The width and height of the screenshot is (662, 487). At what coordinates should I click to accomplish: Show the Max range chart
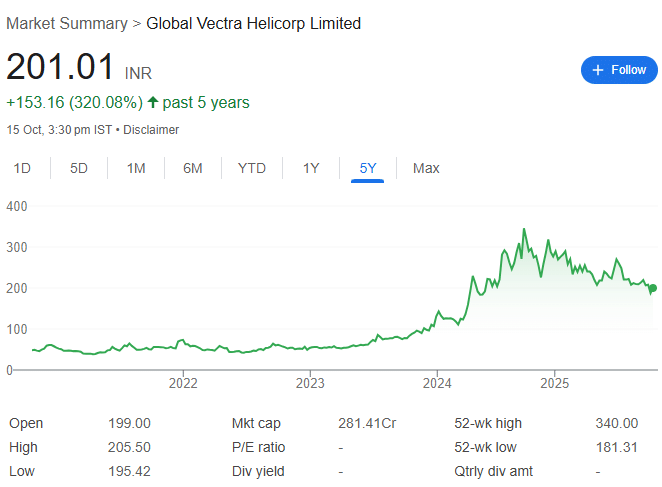point(426,168)
